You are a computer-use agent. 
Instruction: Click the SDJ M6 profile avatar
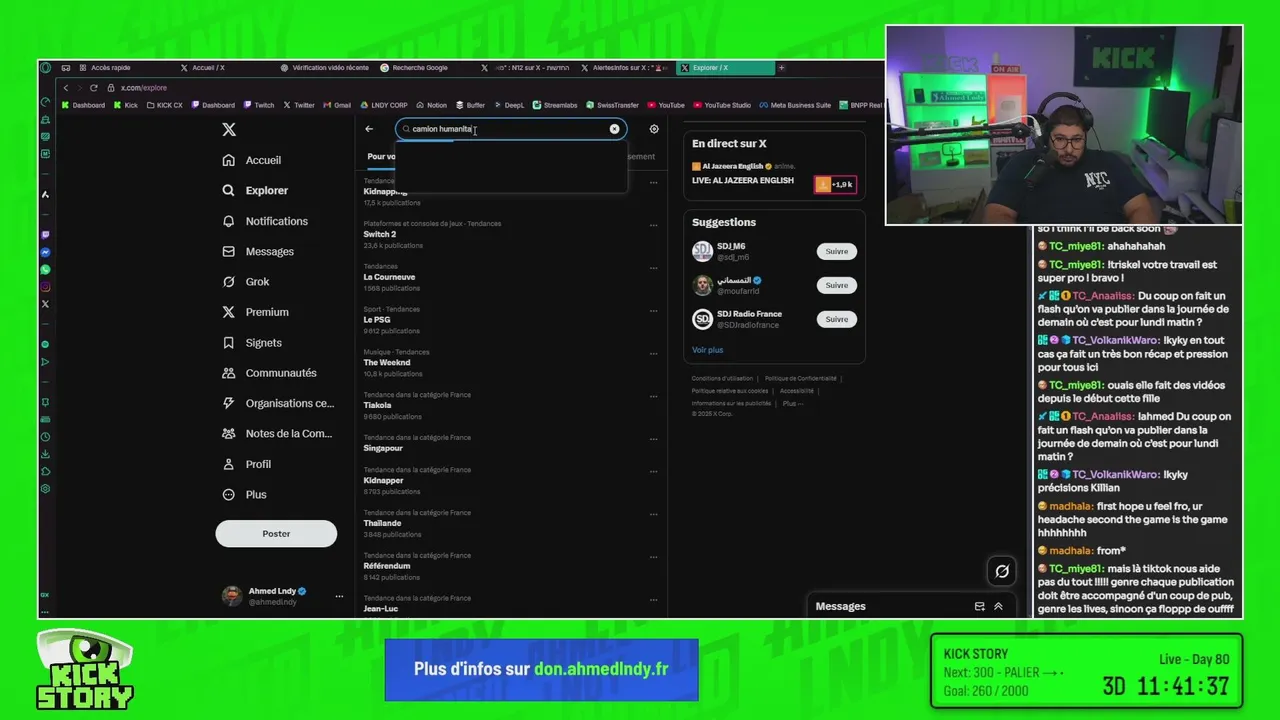coord(702,251)
